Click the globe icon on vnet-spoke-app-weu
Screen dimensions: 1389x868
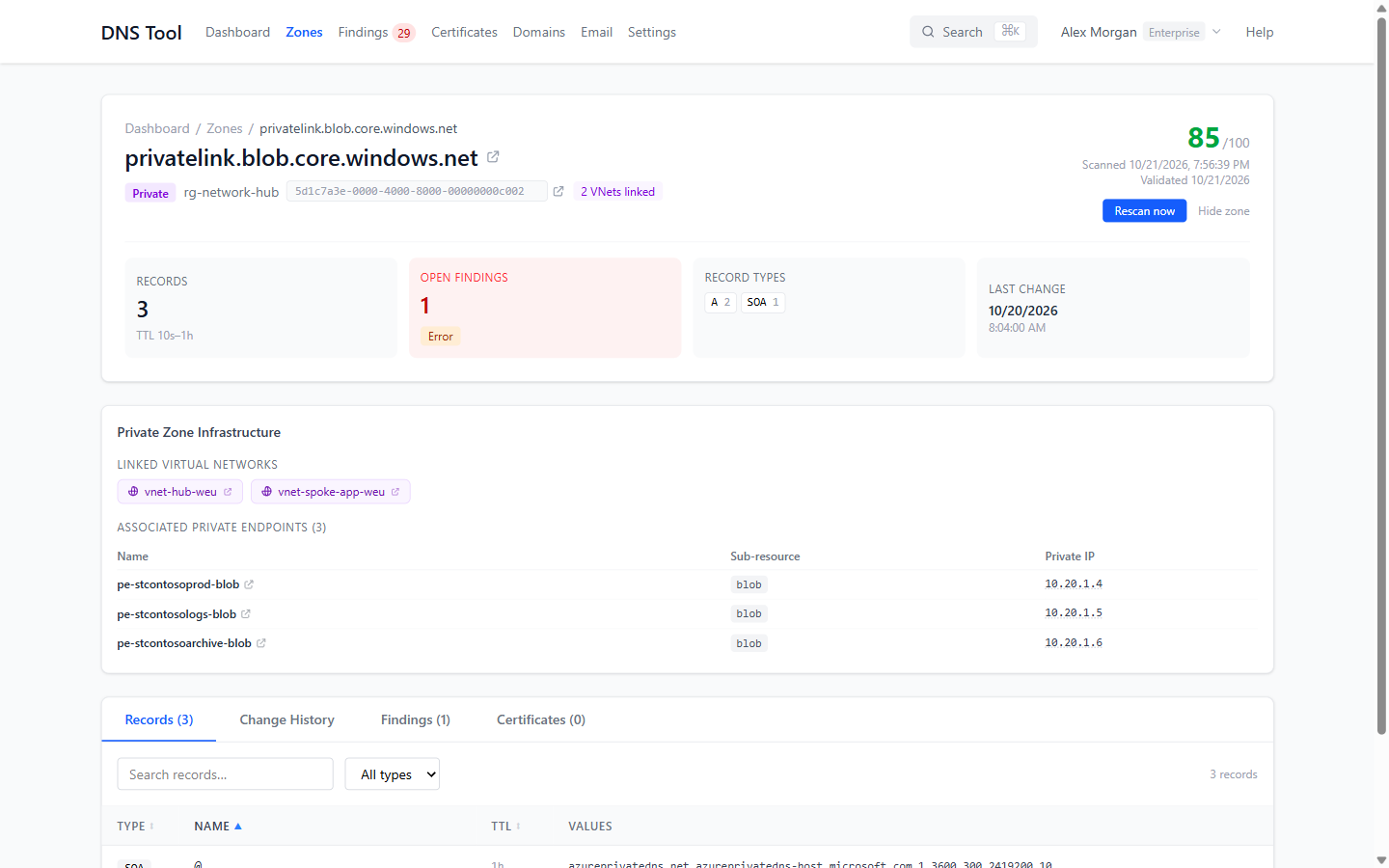point(267,492)
